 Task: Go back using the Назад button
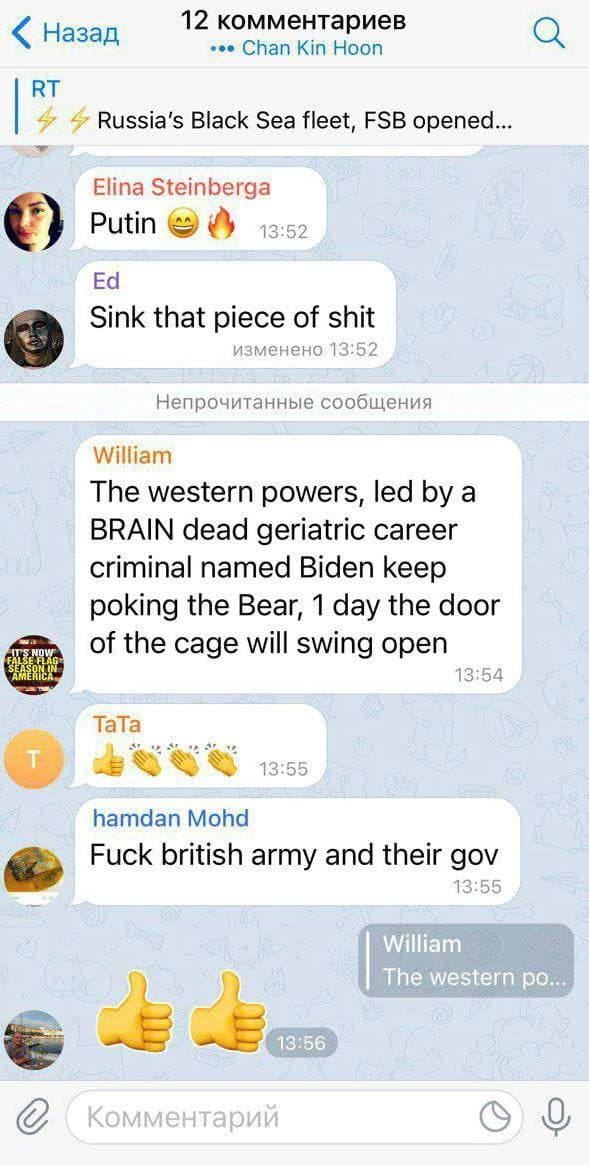click(x=65, y=33)
